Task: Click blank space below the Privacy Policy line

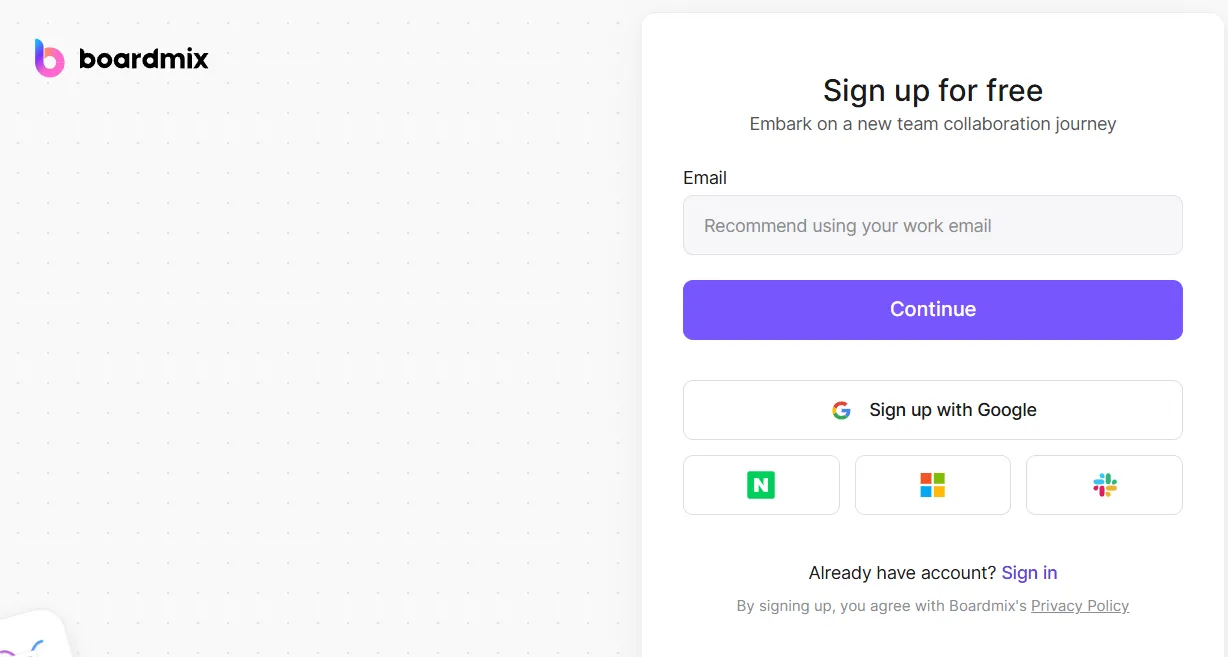Action: coord(932,638)
